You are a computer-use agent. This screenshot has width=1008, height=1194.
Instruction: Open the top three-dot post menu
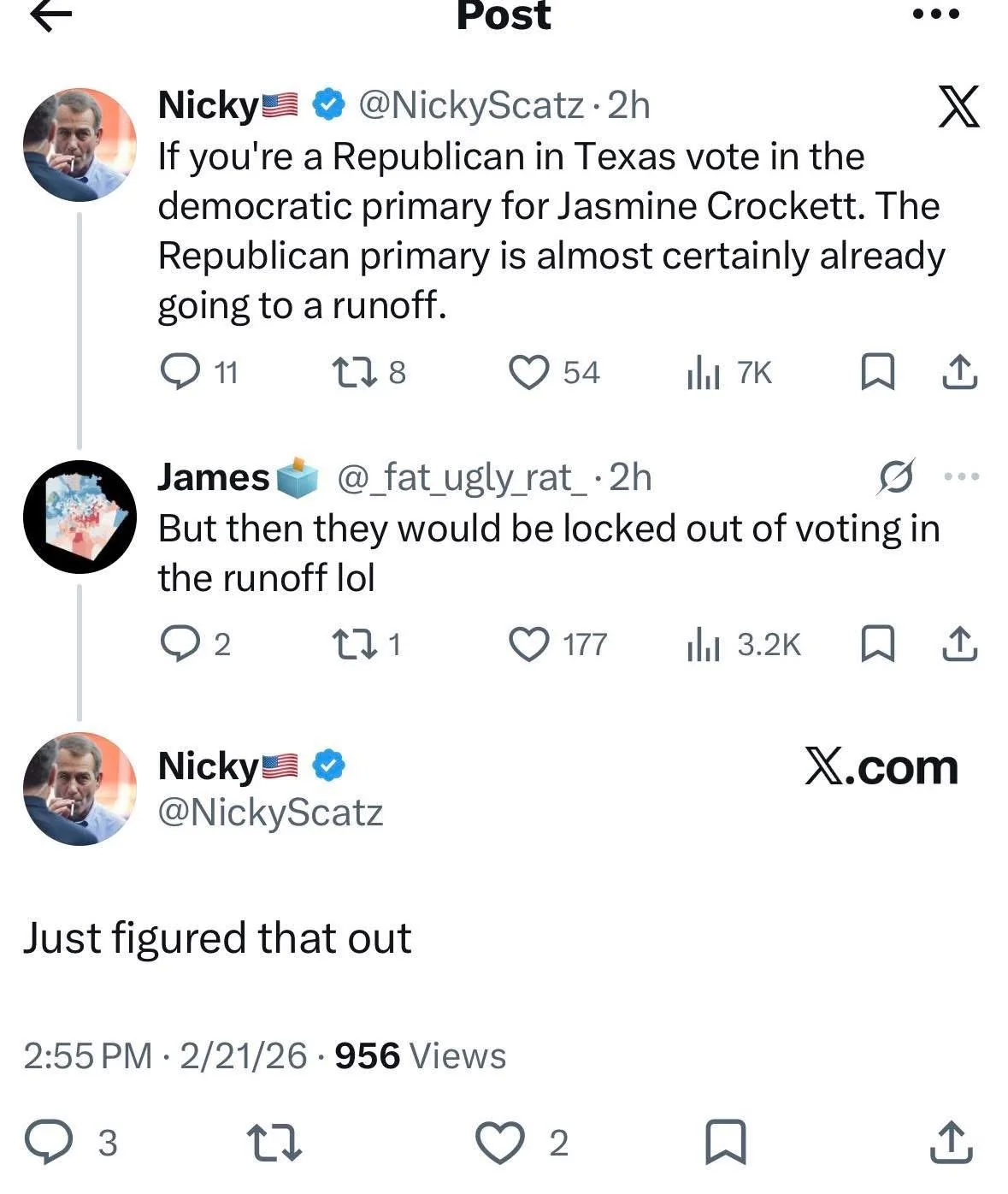click(x=936, y=15)
